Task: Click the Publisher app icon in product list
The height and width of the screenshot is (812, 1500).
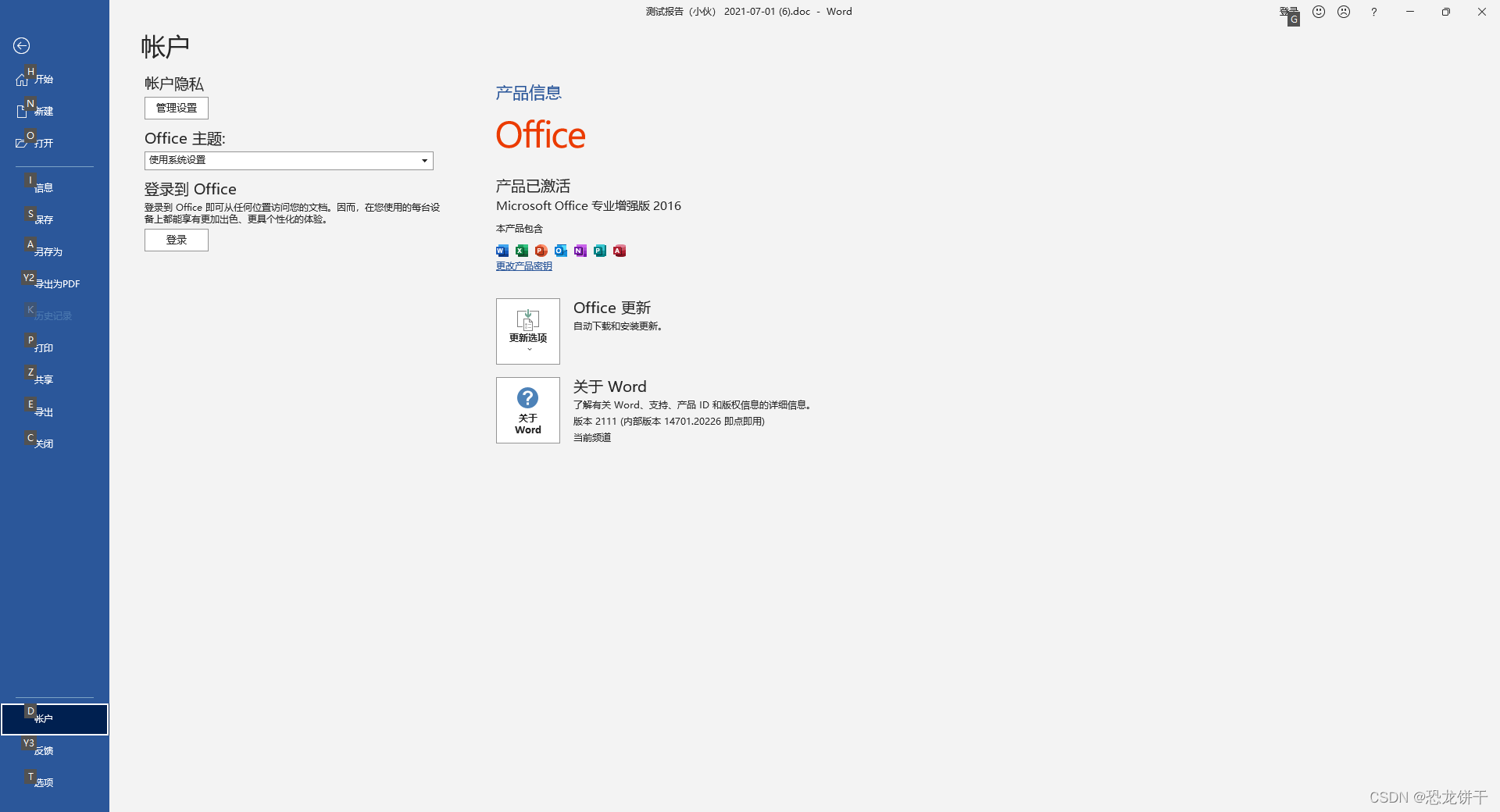Action: click(x=600, y=251)
